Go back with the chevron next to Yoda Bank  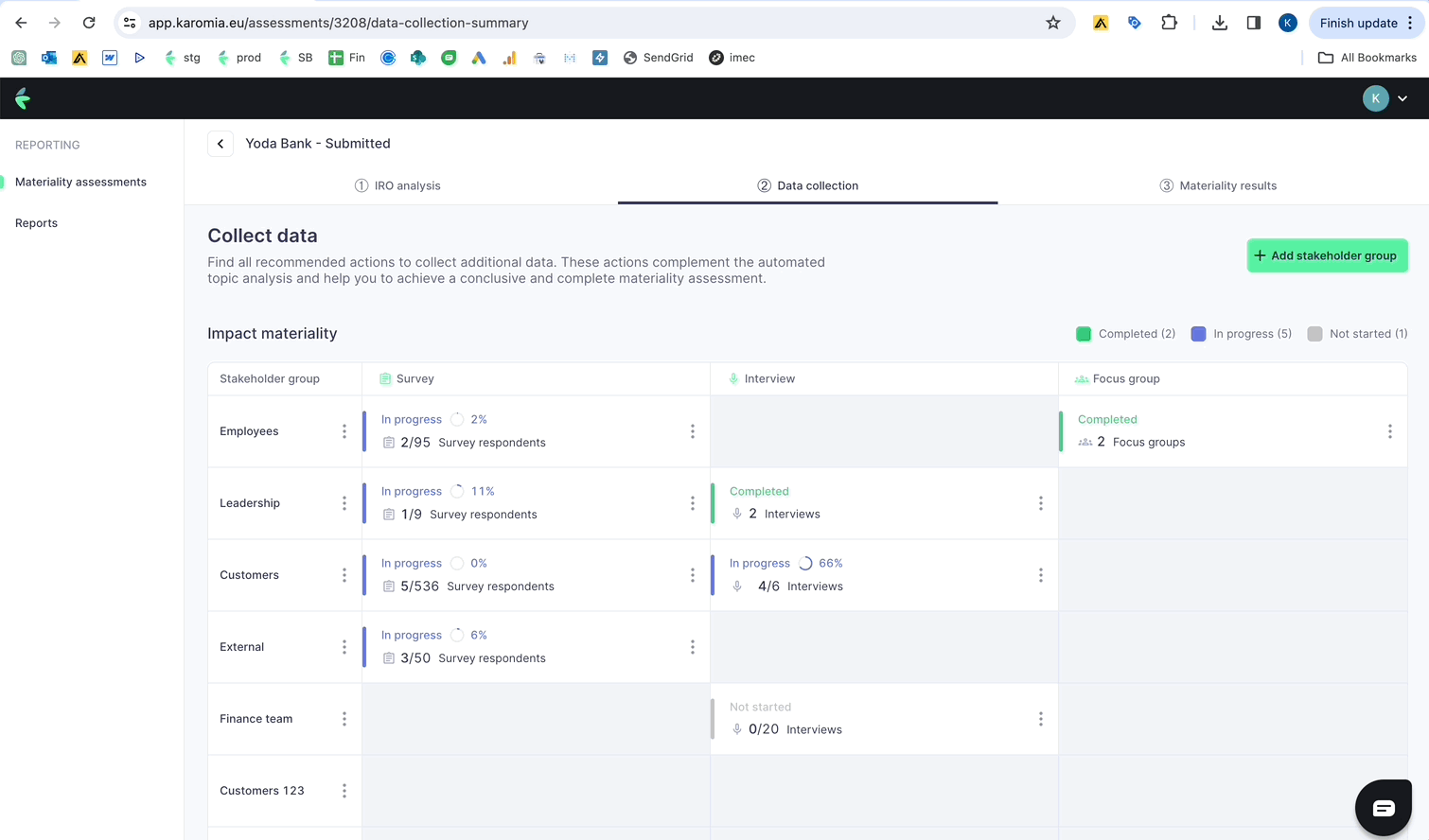(x=221, y=144)
